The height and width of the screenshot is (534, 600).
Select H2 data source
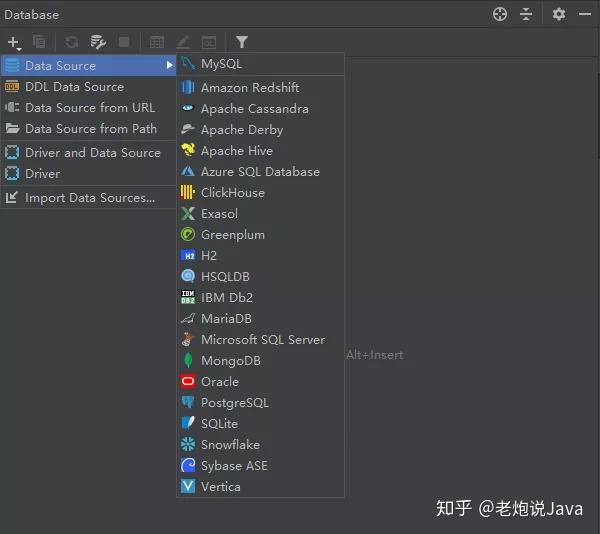click(260, 256)
